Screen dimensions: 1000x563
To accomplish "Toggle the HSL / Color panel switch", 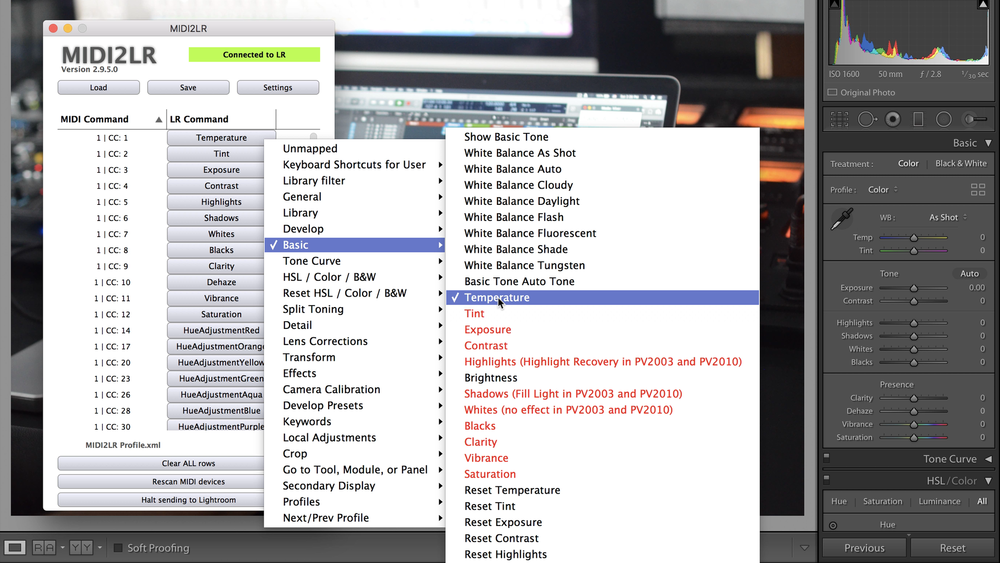I will pyautogui.click(x=827, y=478).
